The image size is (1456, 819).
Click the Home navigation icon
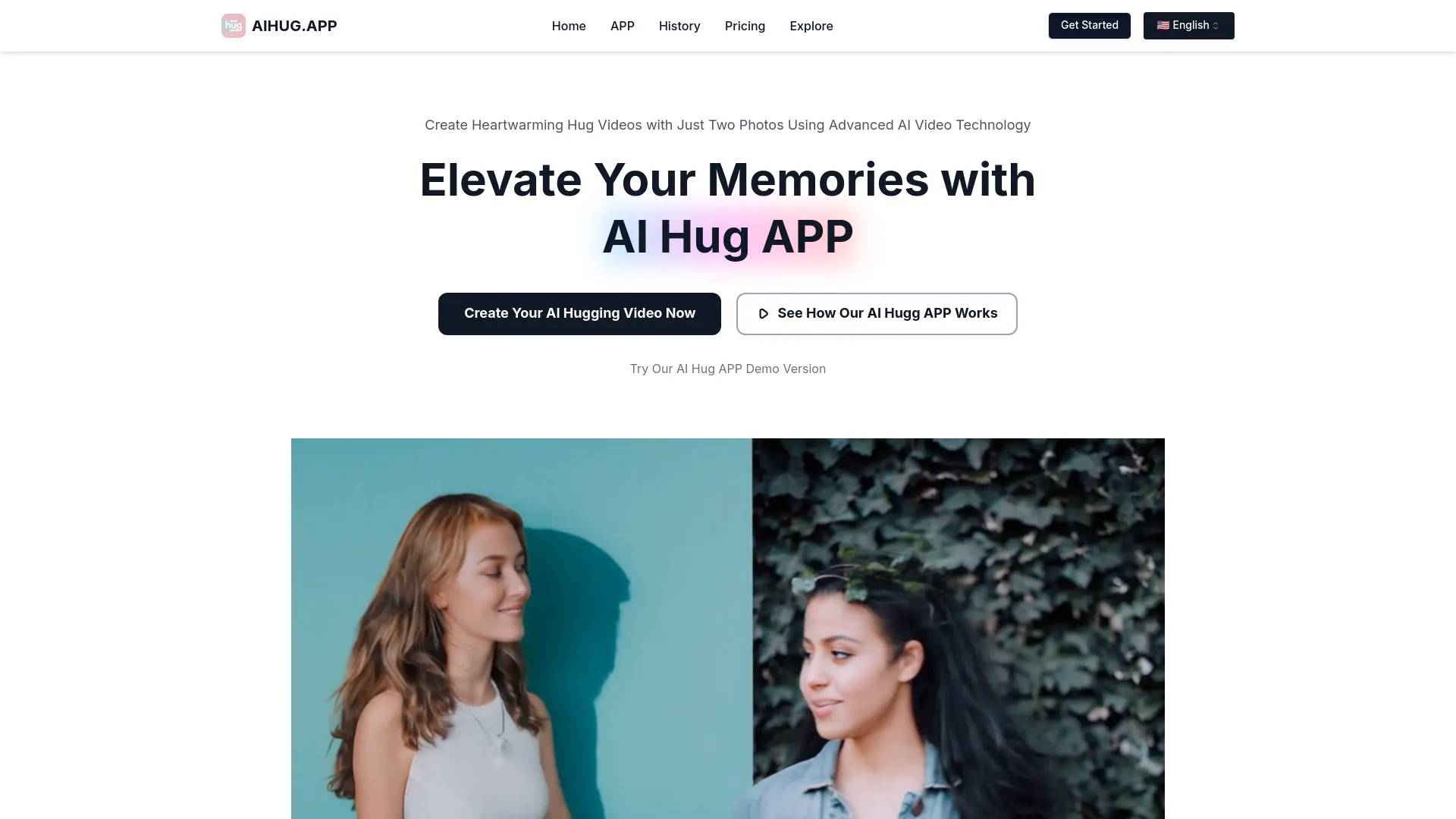[568, 25]
